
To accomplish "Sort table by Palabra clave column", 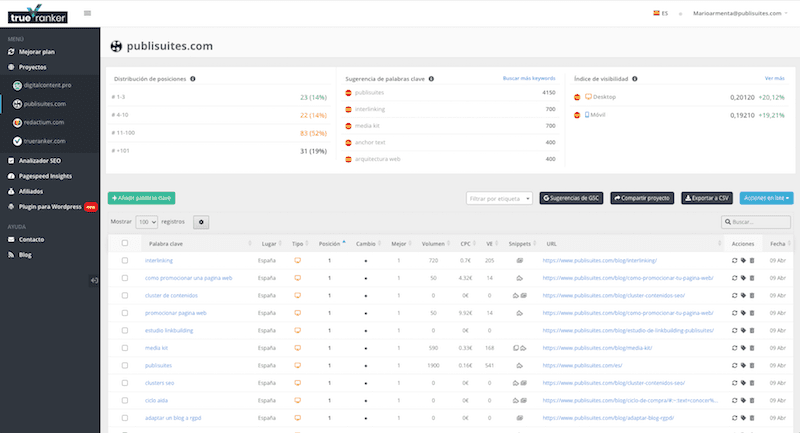I will click(198, 244).
